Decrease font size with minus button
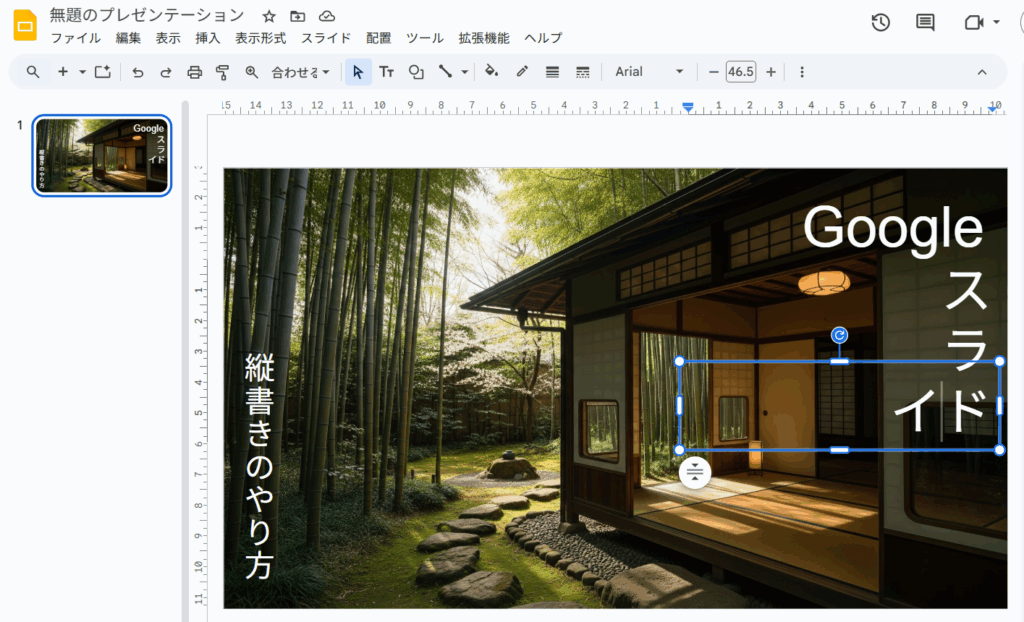The width and height of the screenshot is (1024, 622). 713,72
